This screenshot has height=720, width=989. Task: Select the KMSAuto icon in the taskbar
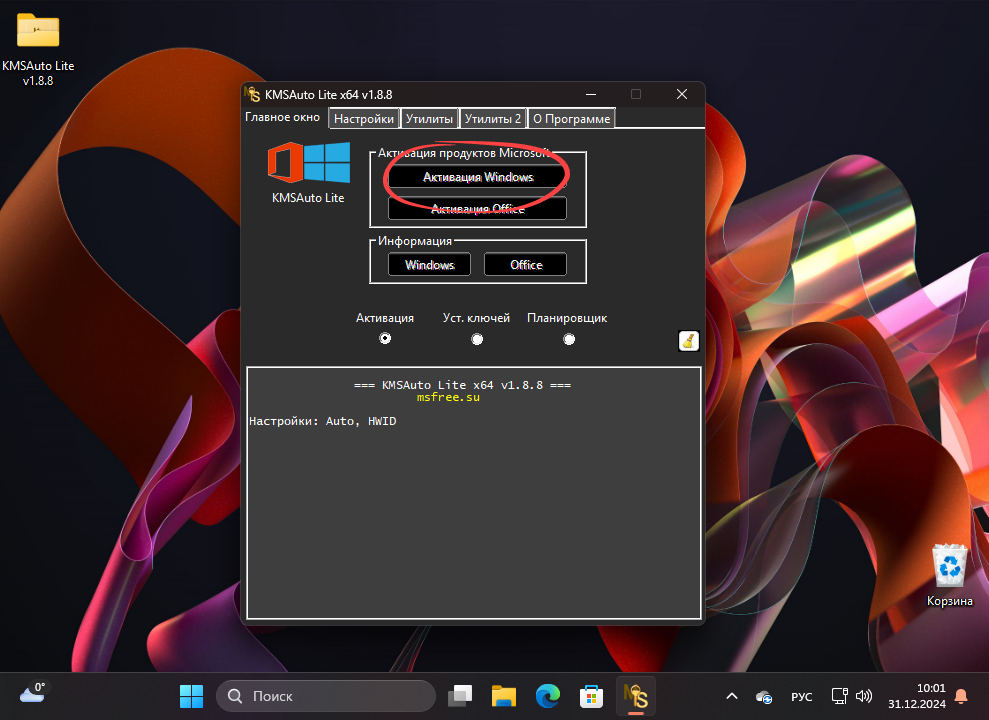click(637, 695)
